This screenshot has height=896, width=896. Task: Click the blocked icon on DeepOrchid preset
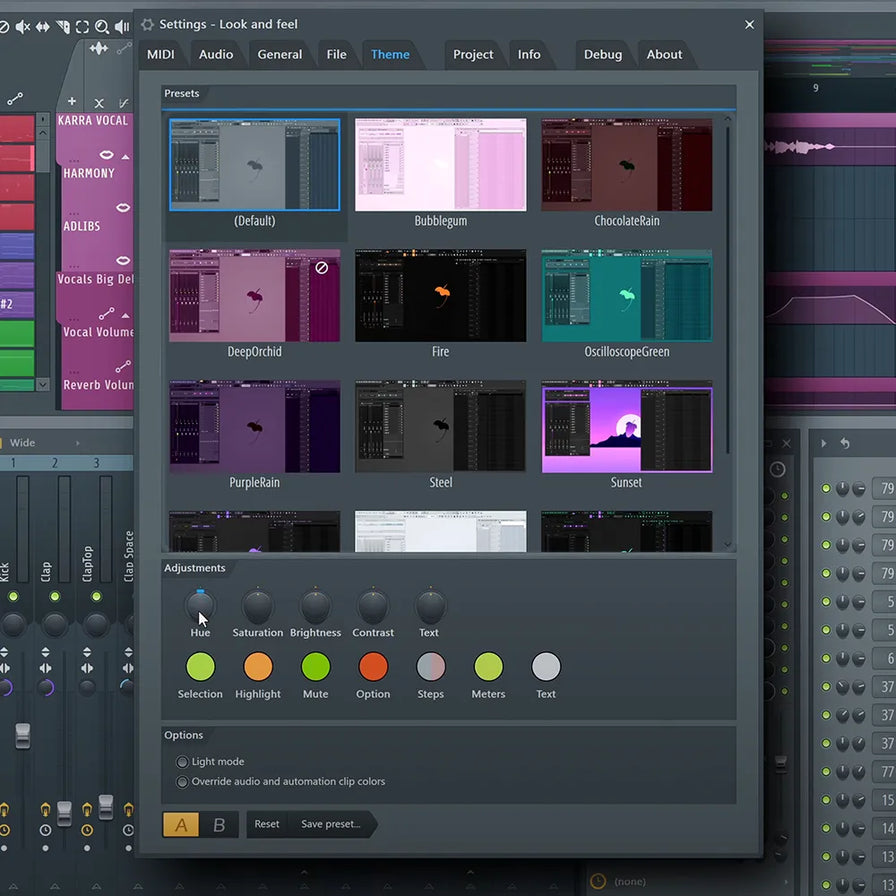click(322, 267)
